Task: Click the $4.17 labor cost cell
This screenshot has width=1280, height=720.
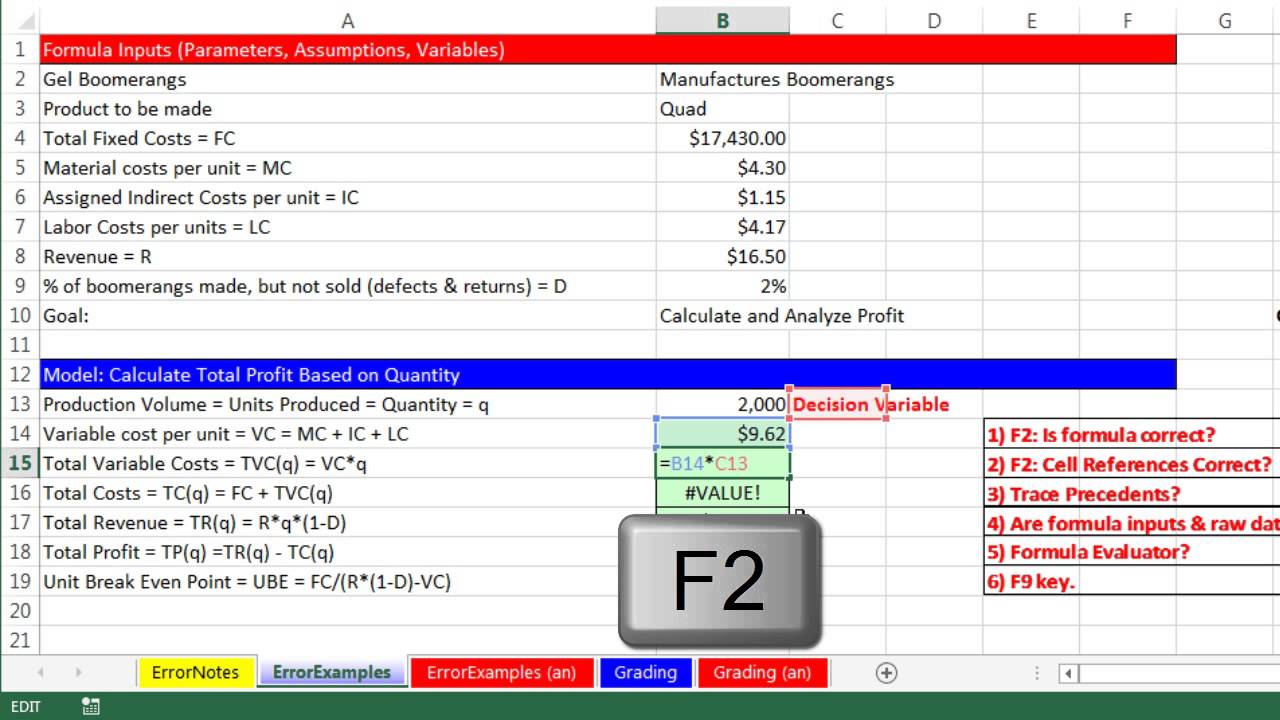Action: pyautogui.click(x=722, y=227)
